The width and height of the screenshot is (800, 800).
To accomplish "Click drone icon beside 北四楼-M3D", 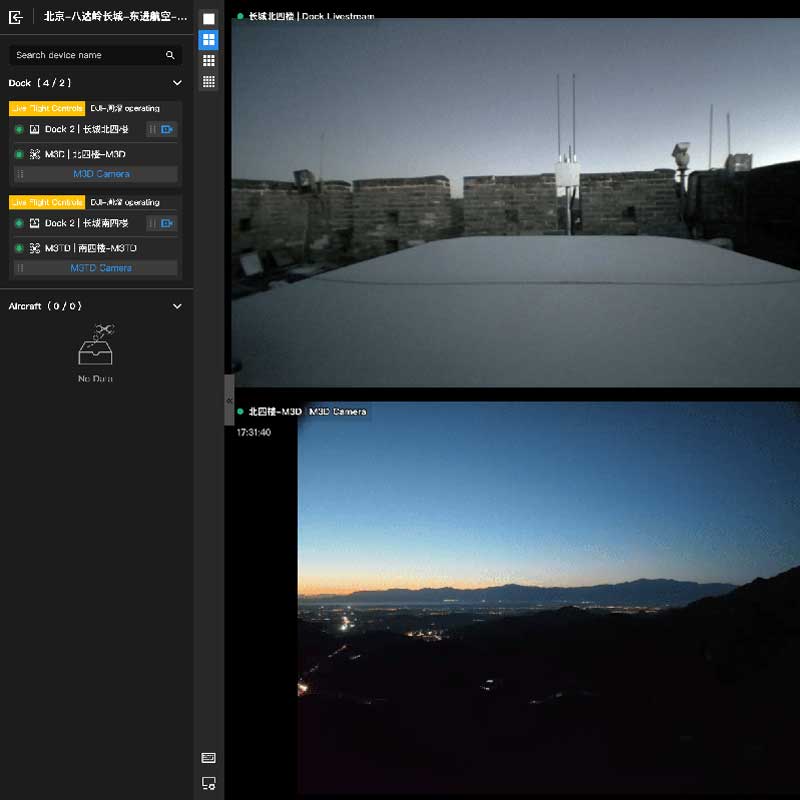I will [x=34, y=154].
